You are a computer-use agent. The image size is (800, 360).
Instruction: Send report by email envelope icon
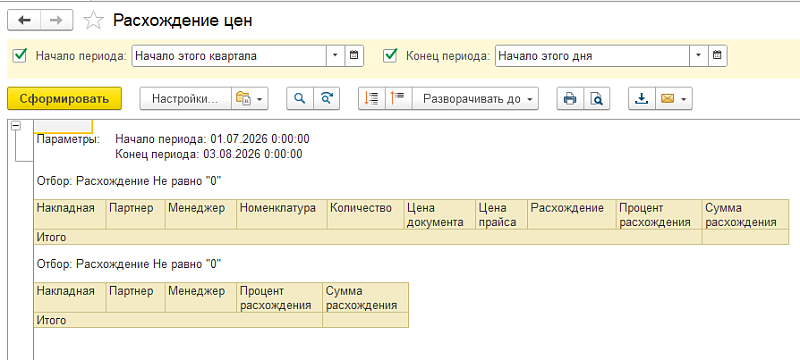tap(673, 99)
